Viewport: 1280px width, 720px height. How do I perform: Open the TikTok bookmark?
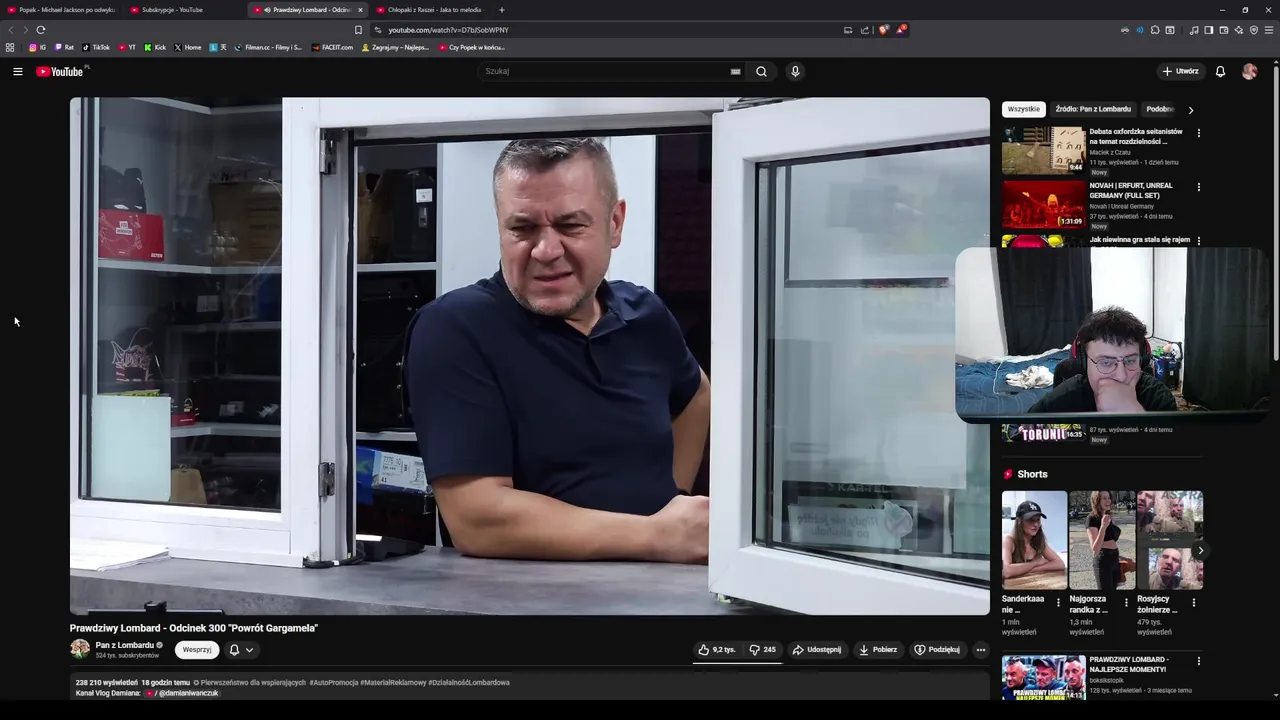pos(96,47)
